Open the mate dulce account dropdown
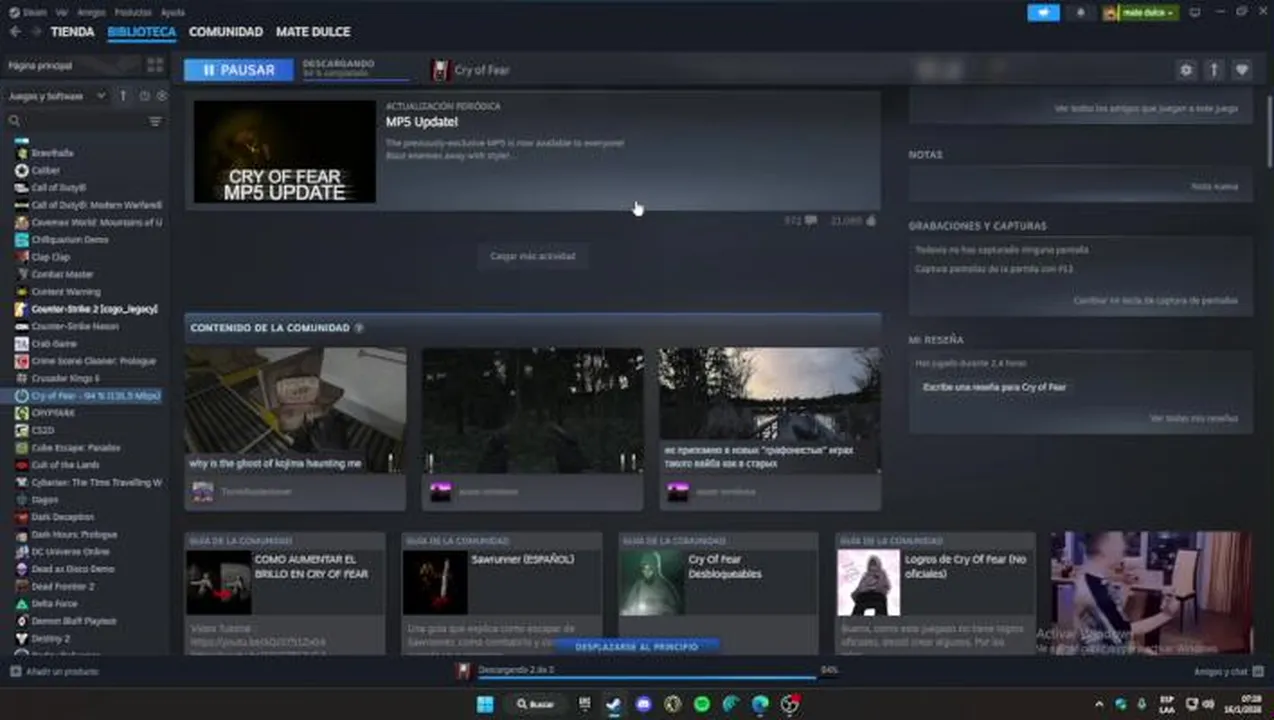This screenshot has width=1274, height=720. point(1140,12)
